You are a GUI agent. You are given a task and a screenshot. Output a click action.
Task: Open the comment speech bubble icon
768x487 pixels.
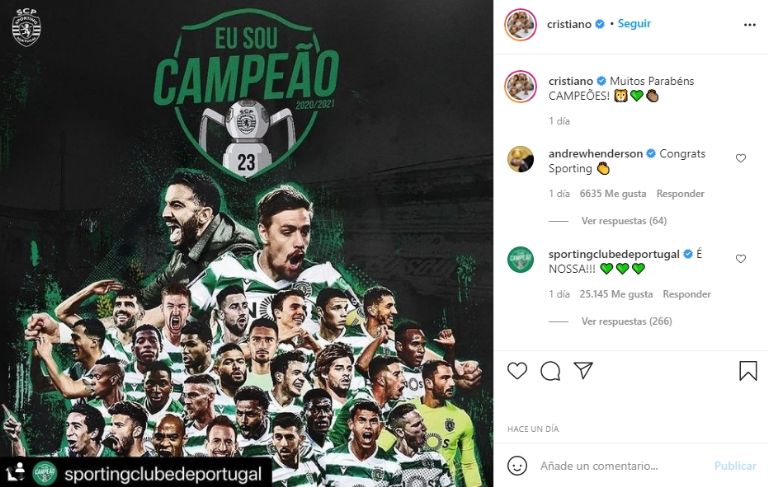click(550, 371)
